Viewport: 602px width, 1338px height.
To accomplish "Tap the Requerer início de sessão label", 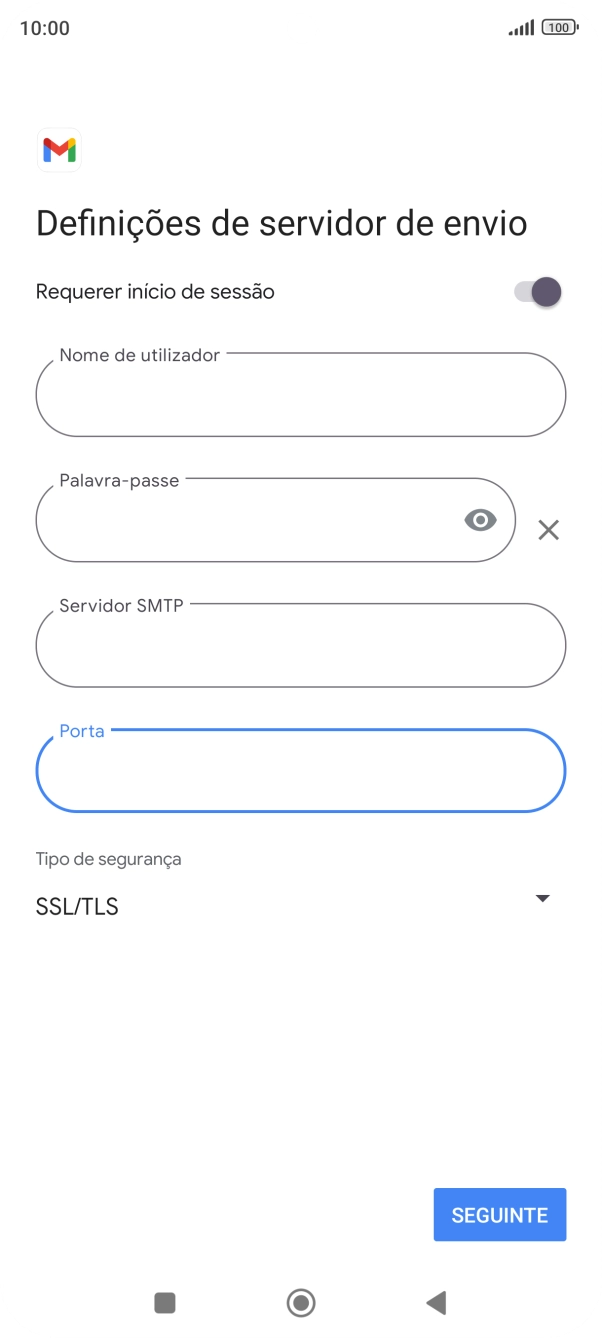I will [155, 292].
